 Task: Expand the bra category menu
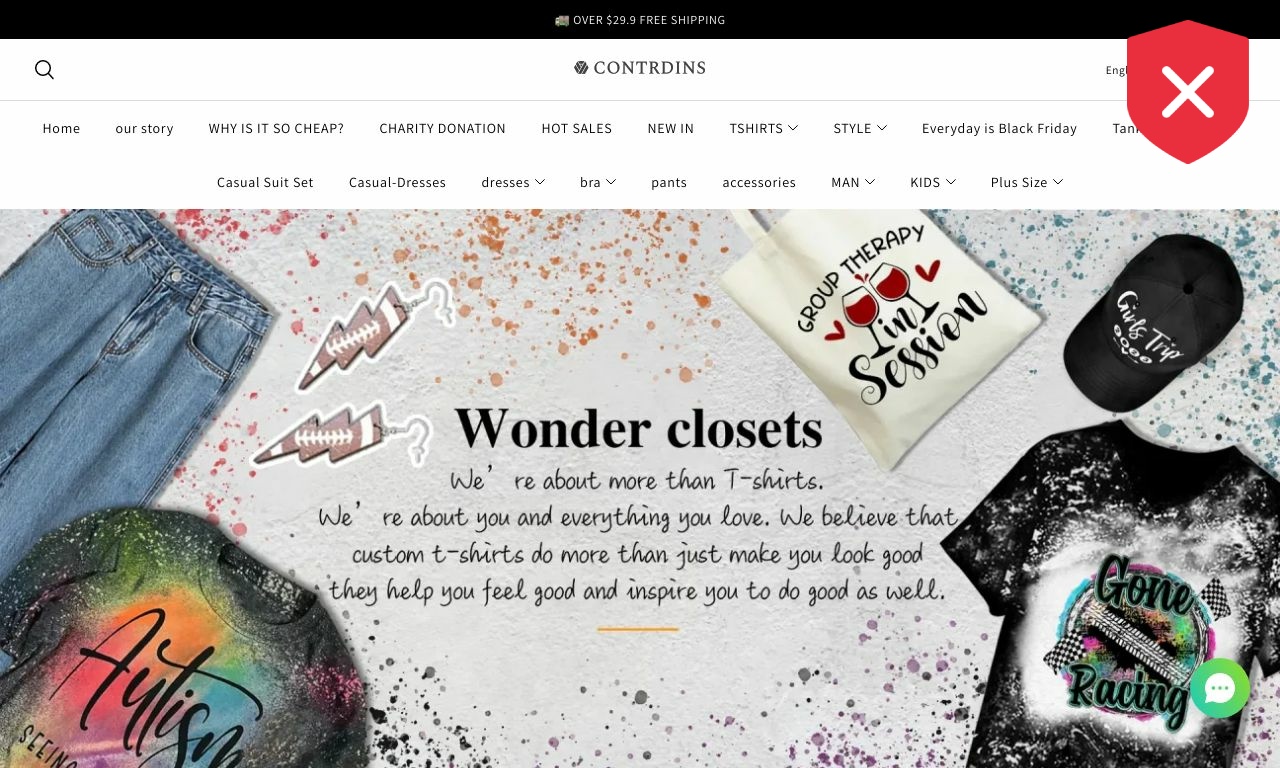click(x=598, y=182)
